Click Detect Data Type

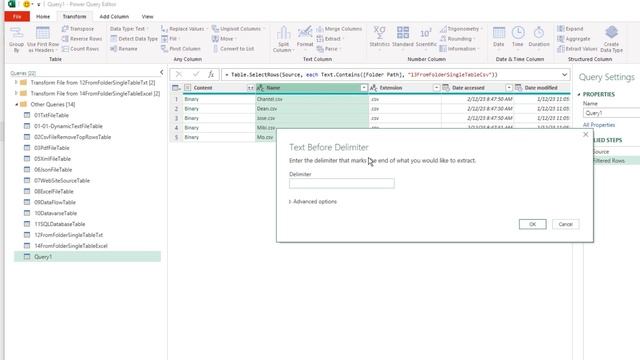tap(134, 39)
